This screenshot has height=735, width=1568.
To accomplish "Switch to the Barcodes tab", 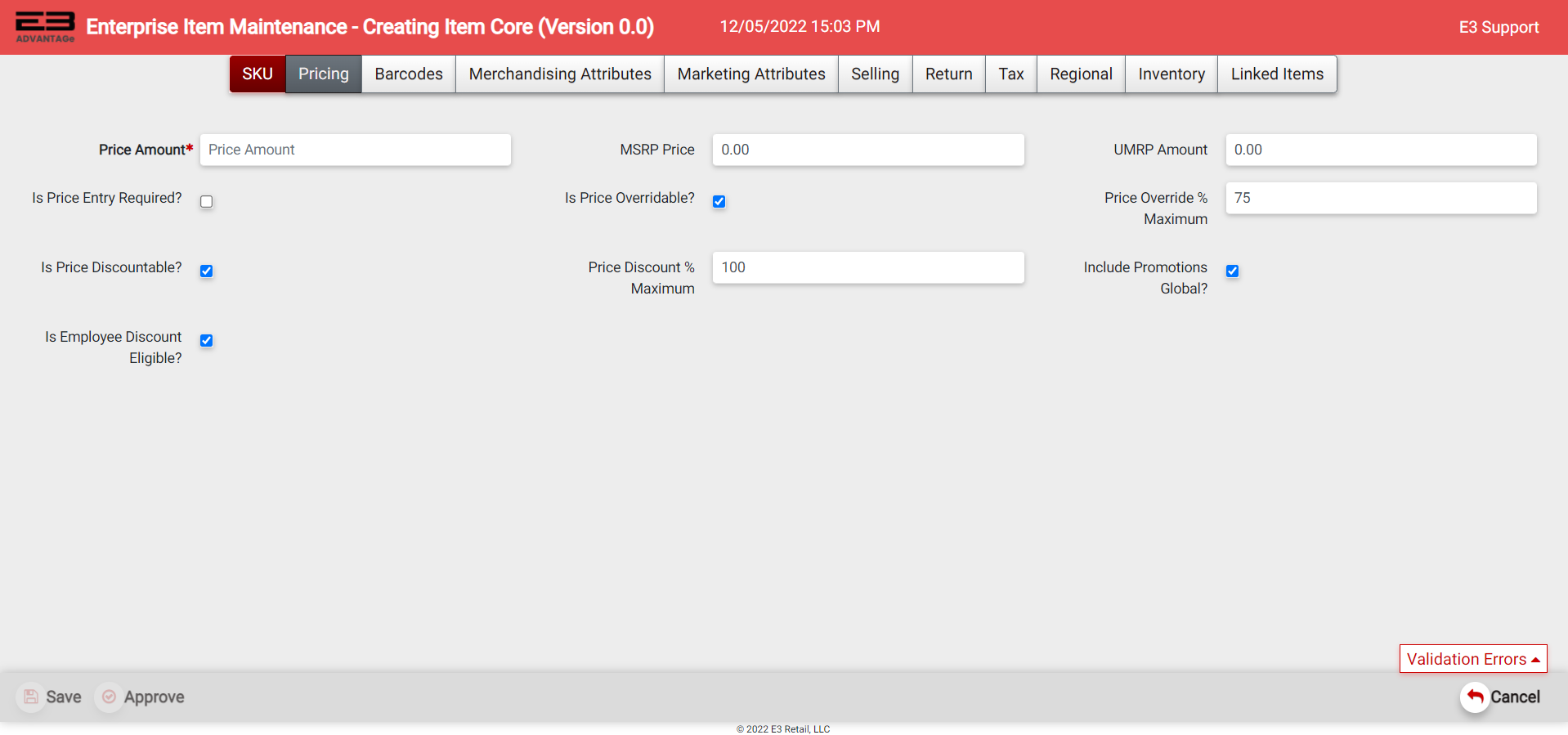I will tap(408, 74).
